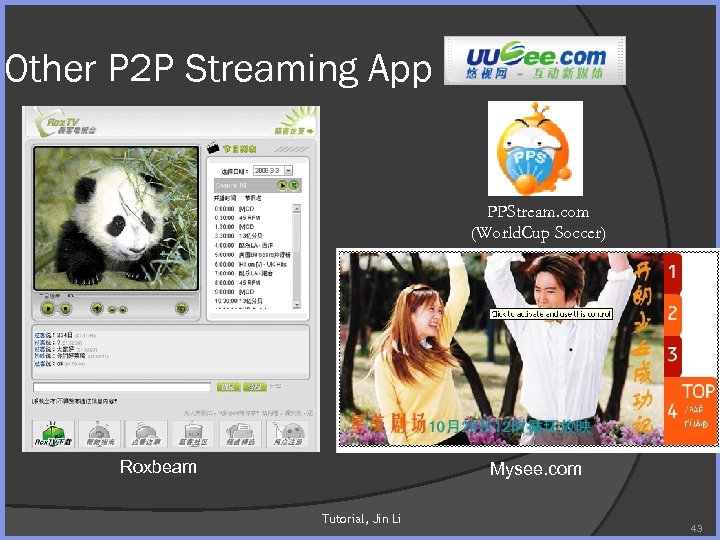Viewport: 720px width, 540px height.
Task: Click the program list scrollbar up arrow
Action: click(x=297, y=208)
